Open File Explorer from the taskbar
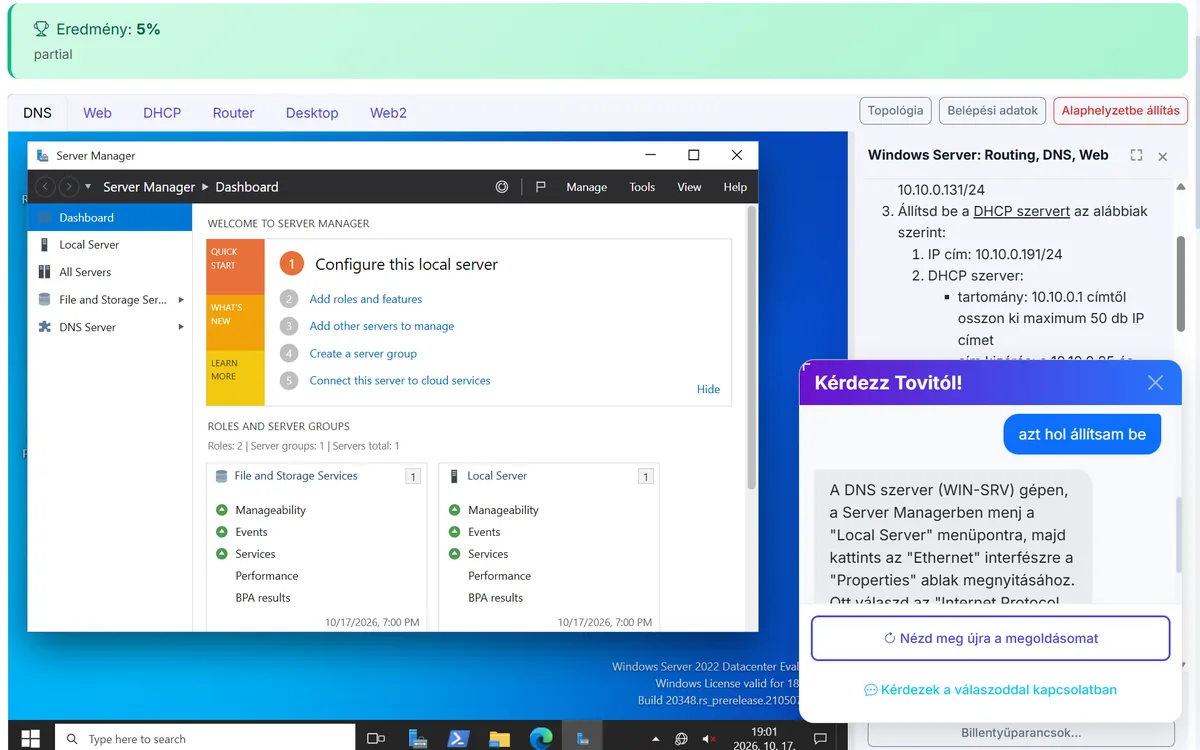 [499, 738]
